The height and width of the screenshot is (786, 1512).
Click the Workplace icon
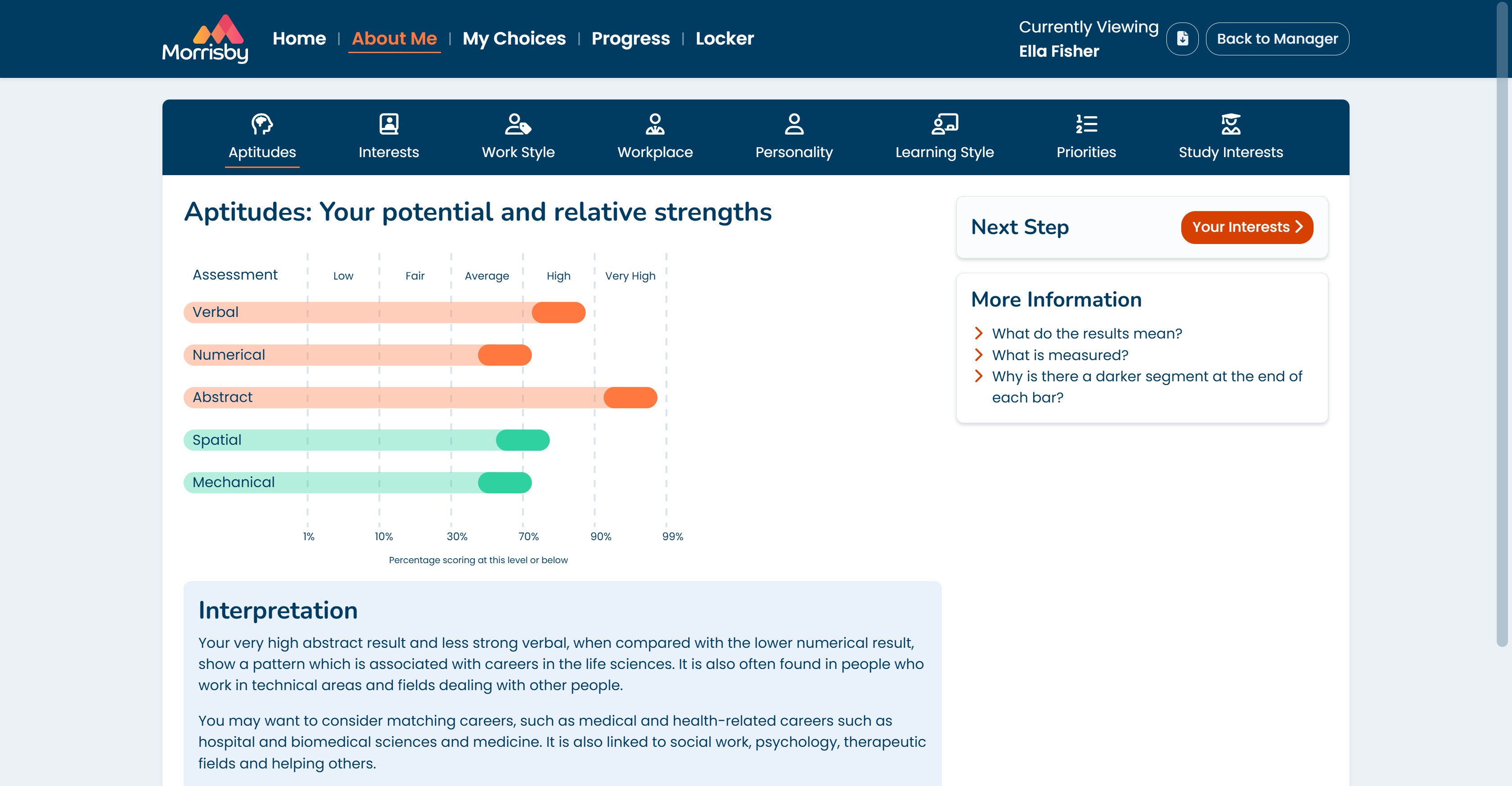tap(655, 124)
